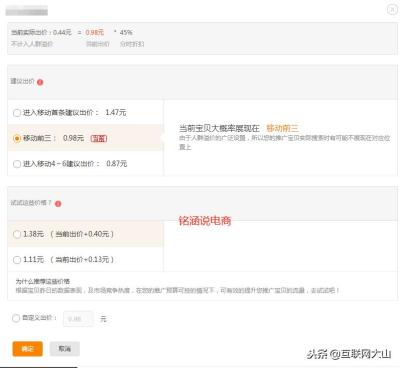Click the info icon beside 试试这些价格
Screen dimensions: 400x368
(x=58, y=203)
